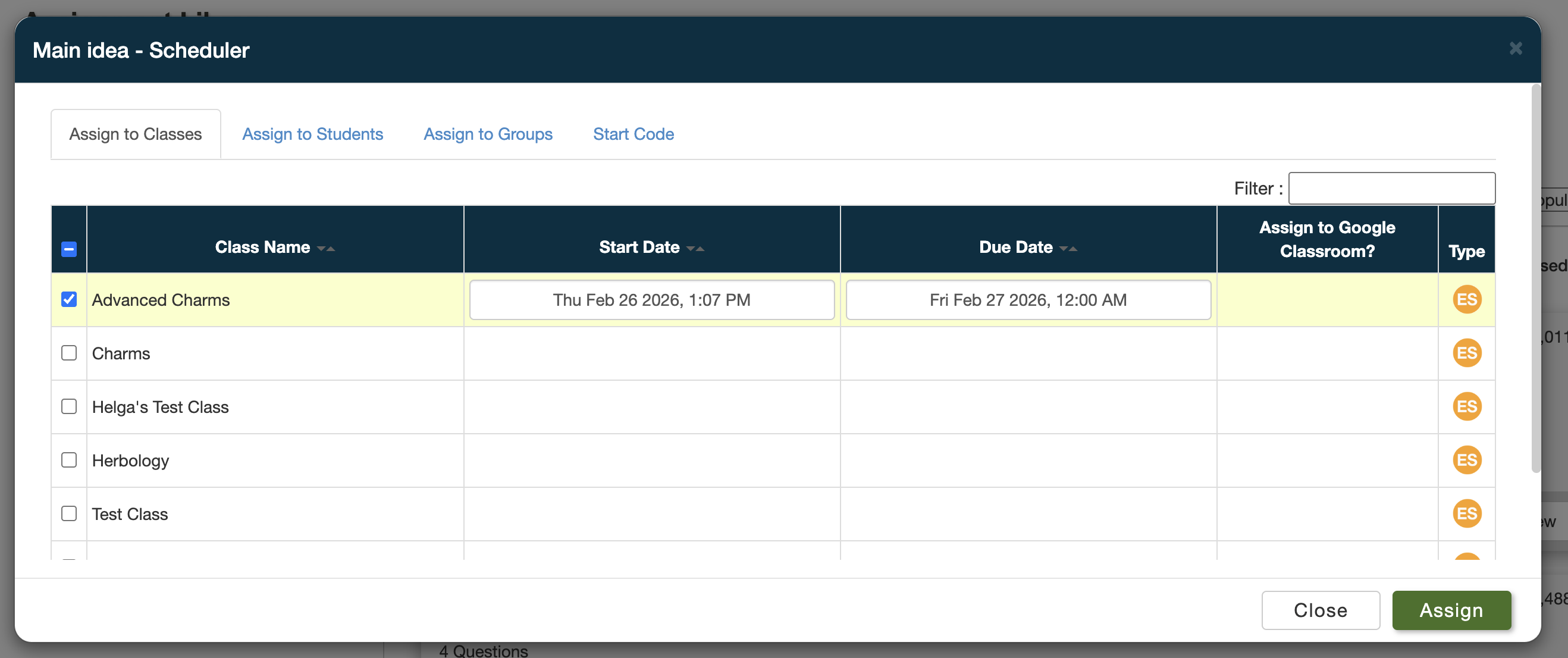Sort table by Due Date arrows
Image resolution: width=1568 pixels, height=658 pixels.
(x=1068, y=248)
